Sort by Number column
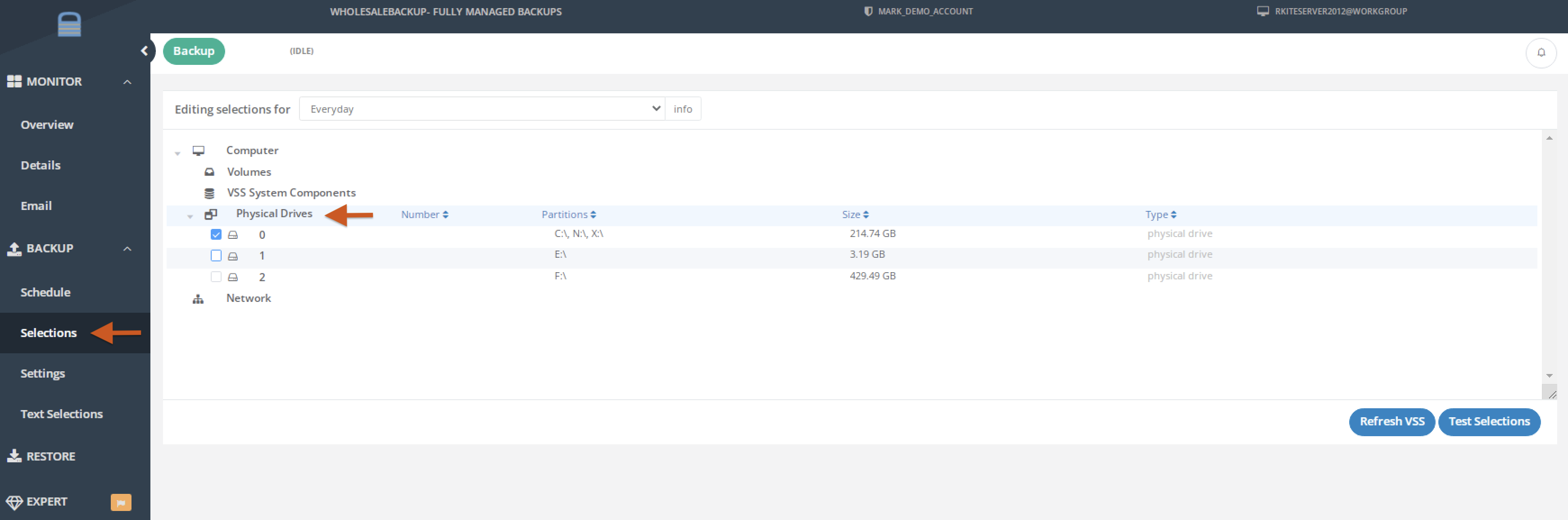1568x520 pixels. [x=424, y=214]
